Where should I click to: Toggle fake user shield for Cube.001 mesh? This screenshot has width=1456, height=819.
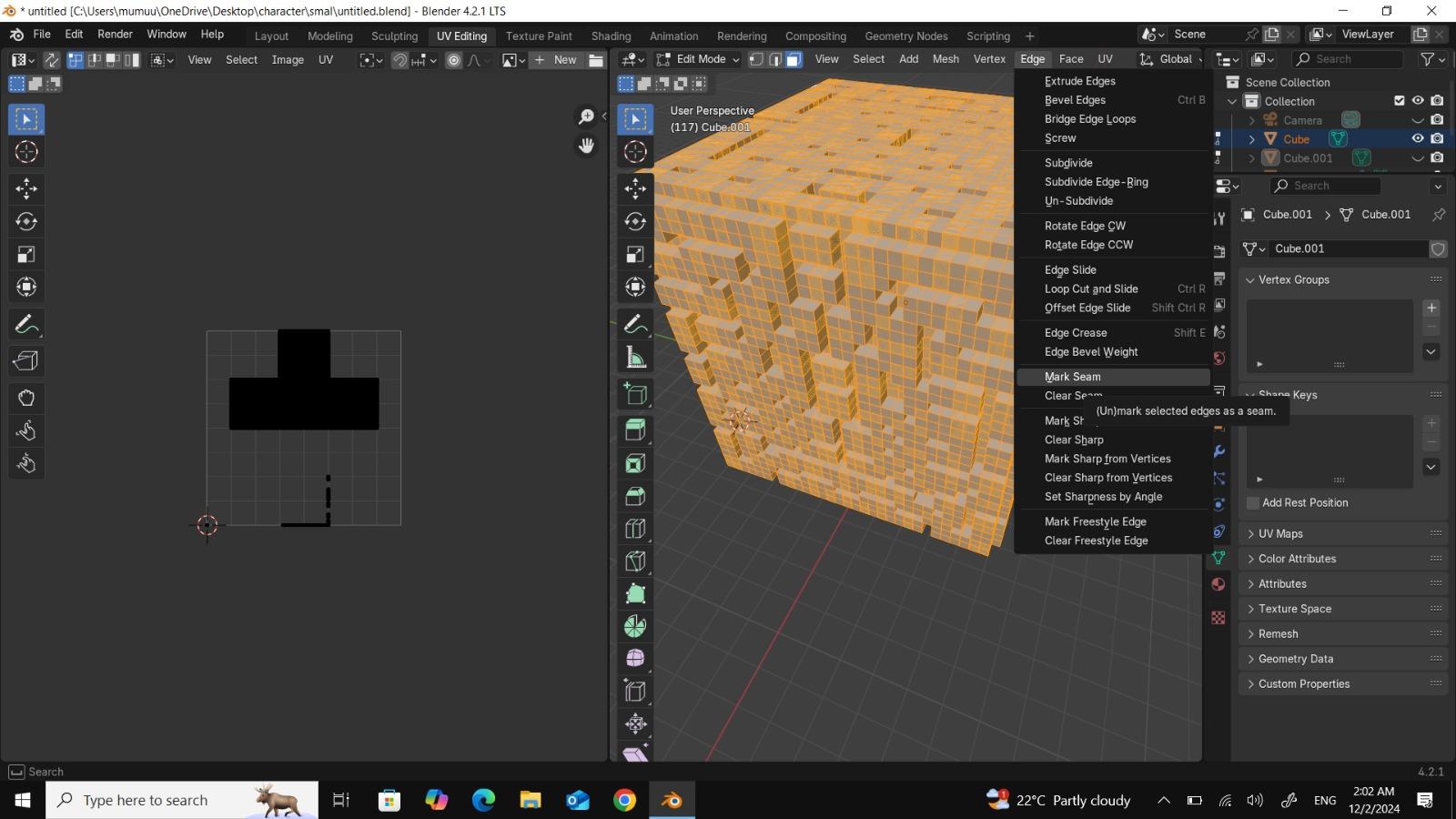pos(1438,248)
